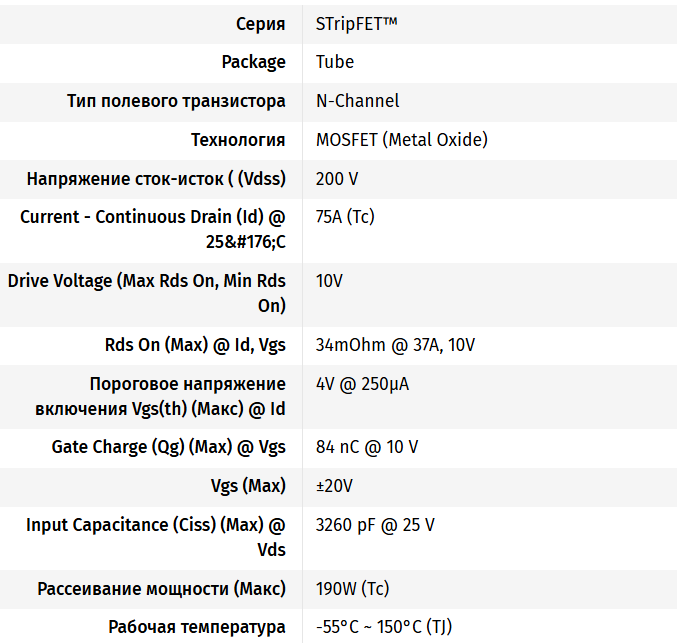Screen dimensions: 677x643
Task: Click the N-Channel transistor type value
Action: click(x=357, y=101)
